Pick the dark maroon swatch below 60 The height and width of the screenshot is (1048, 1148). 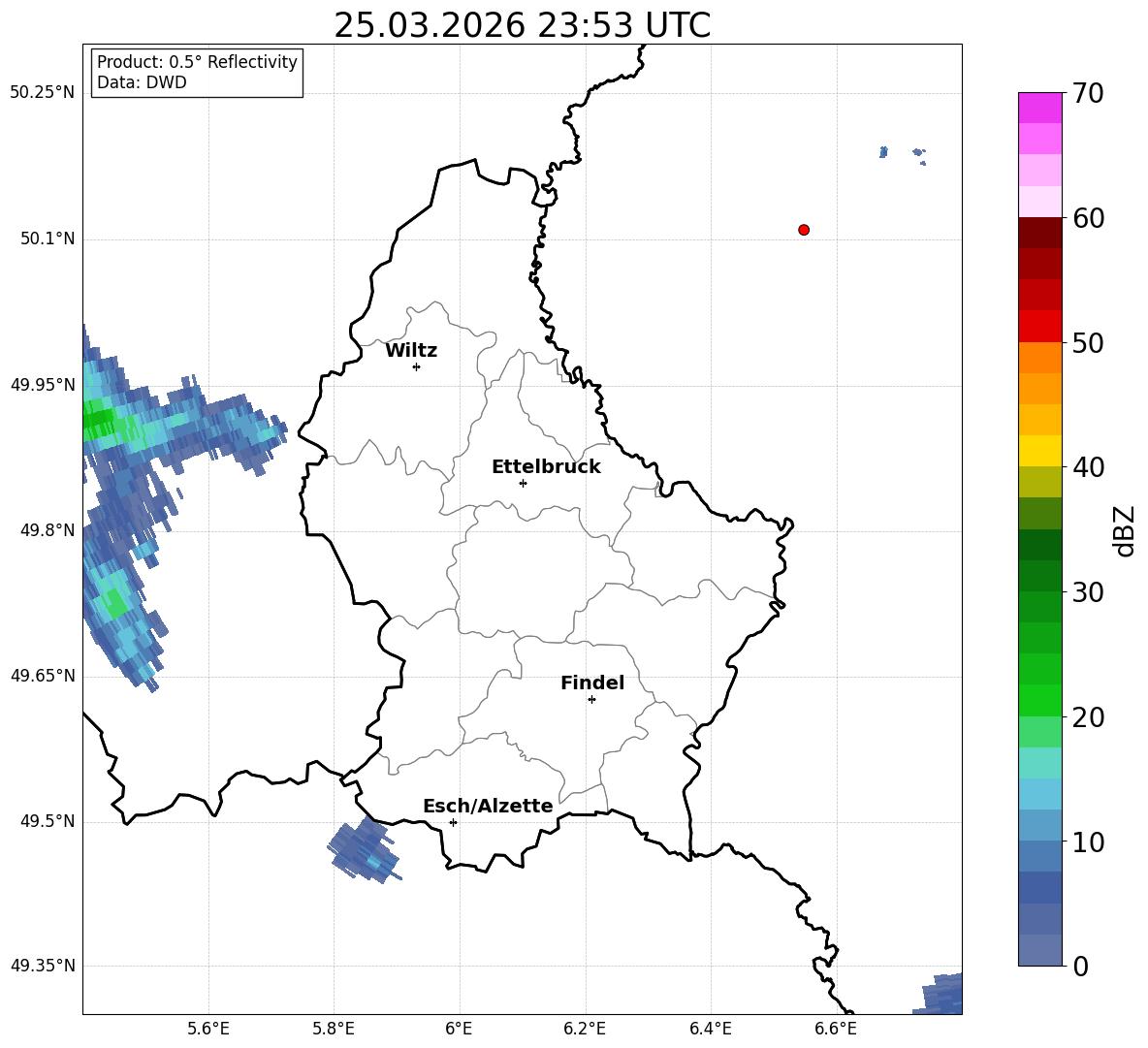point(1039,234)
